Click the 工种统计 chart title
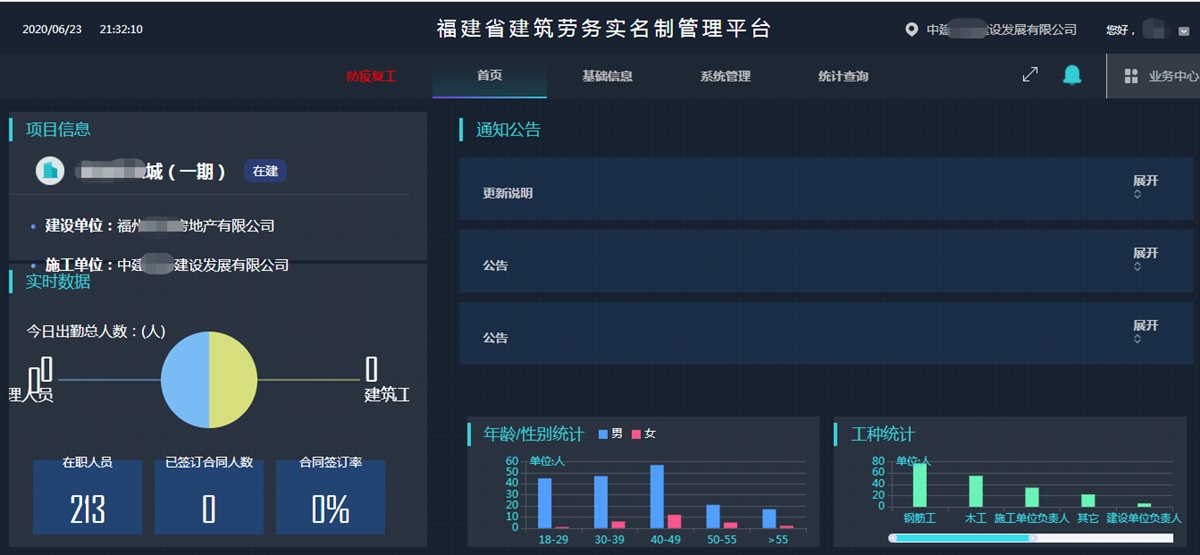This screenshot has width=1200, height=555. pyautogui.click(x=883, y=434)
